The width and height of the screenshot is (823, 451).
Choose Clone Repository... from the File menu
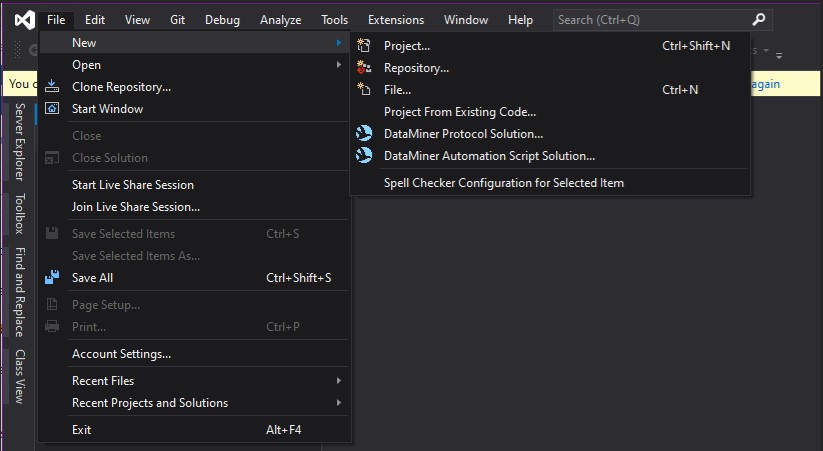tap(194, 87)
